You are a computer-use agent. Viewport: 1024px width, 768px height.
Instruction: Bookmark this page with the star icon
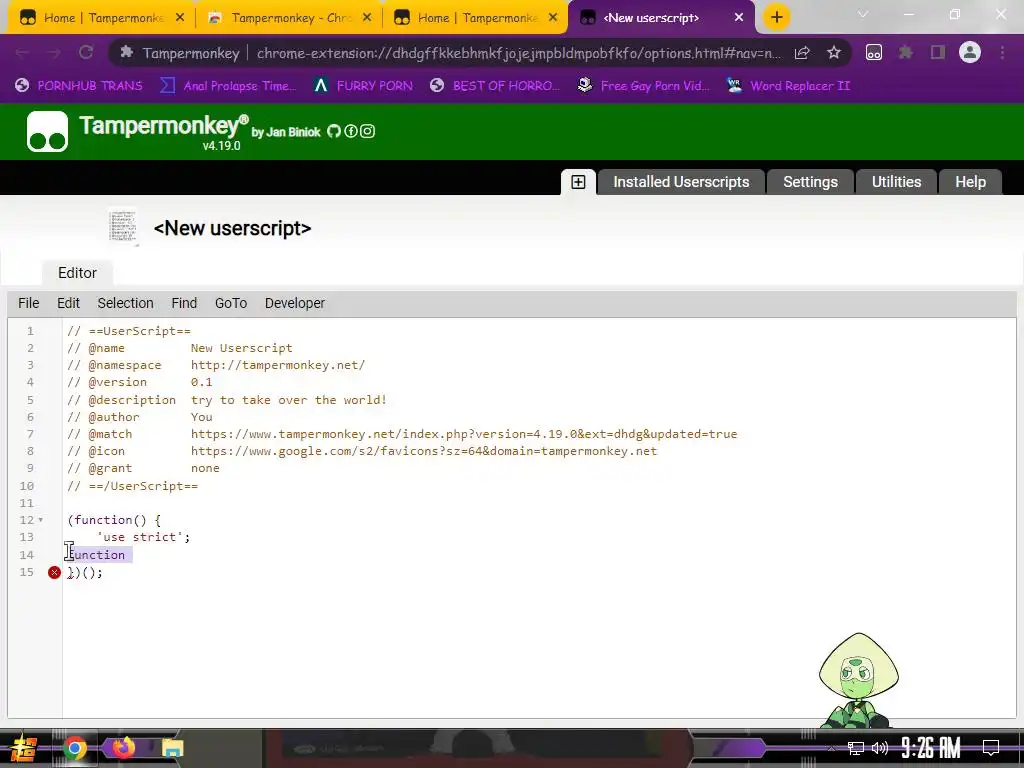point(834,53)
